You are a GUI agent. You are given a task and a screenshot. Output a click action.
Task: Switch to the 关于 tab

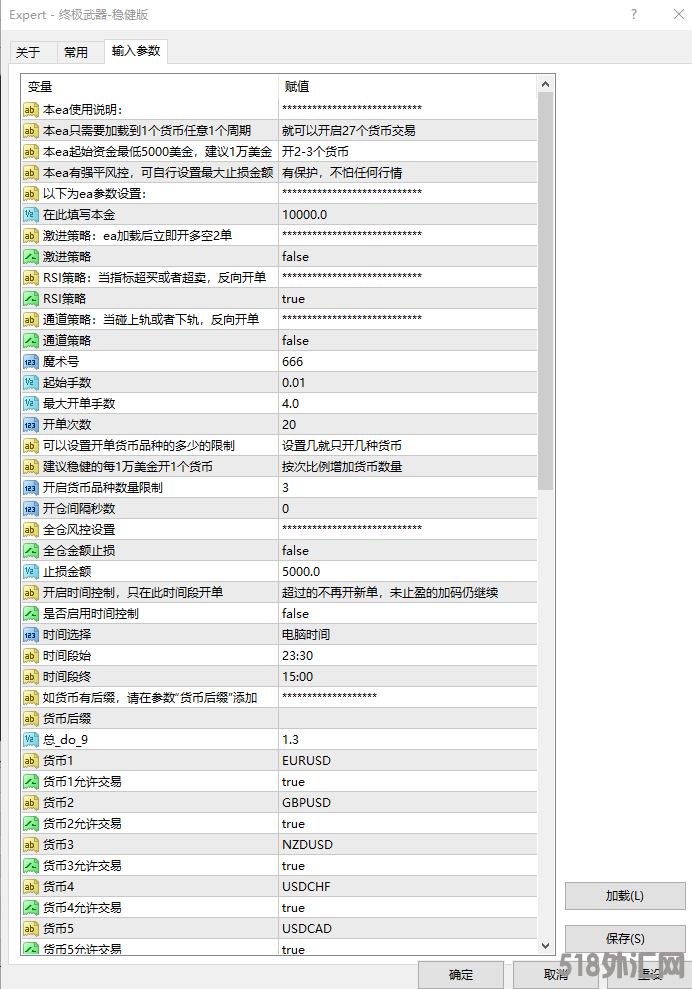click(28, 52)
